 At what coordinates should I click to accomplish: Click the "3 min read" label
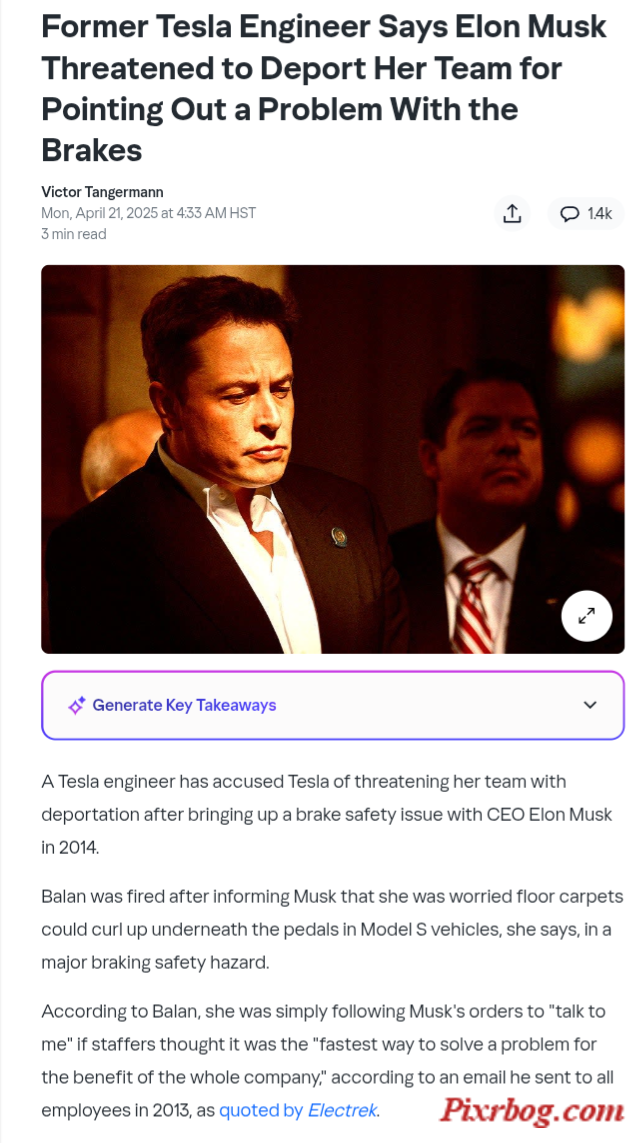point(74,234)
